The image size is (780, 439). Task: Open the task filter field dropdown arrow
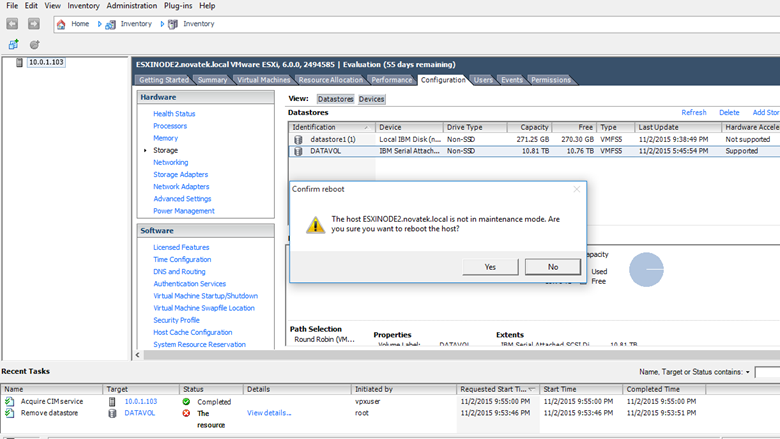(747, 372)
